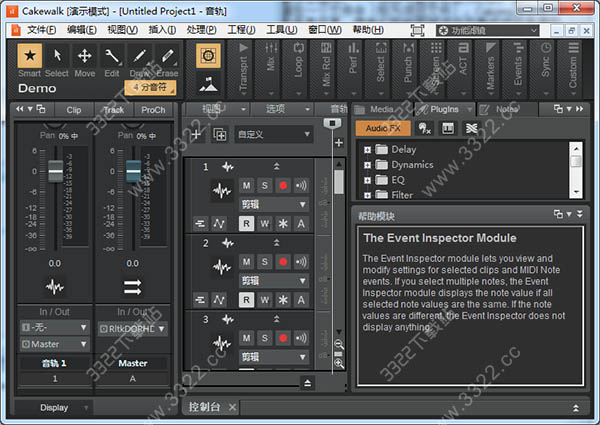This screenshot has height=425, width=600.
Task: Click waveform icon in 音轨 1 channel strip
Action: (55, 286)
